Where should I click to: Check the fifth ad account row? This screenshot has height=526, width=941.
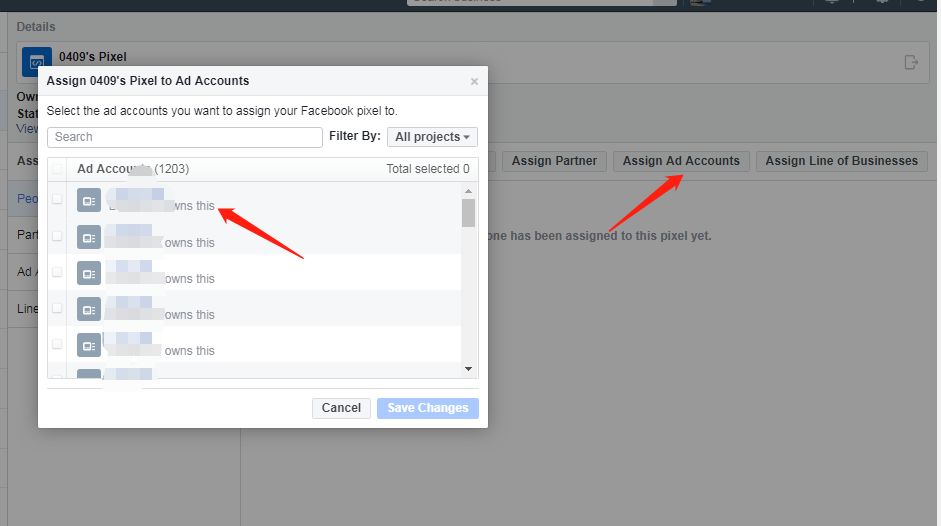coord(57,344)
